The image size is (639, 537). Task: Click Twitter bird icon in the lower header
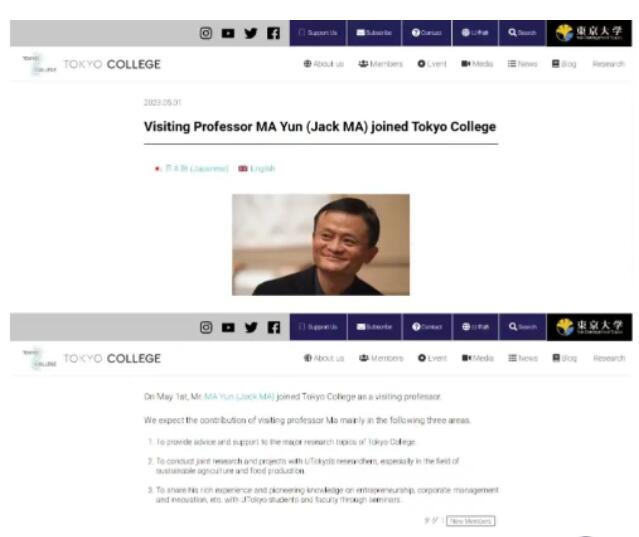pos(251,327)
